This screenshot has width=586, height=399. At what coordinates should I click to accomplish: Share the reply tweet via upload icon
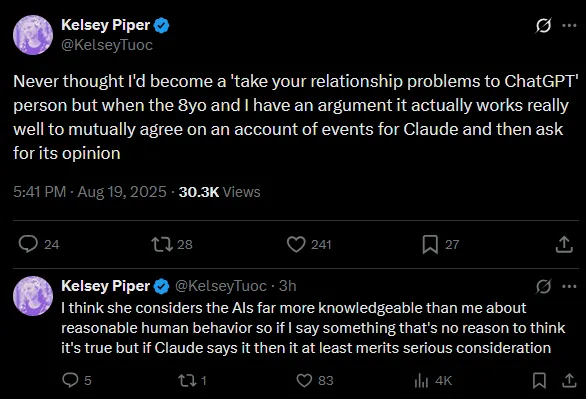[569, 380]
